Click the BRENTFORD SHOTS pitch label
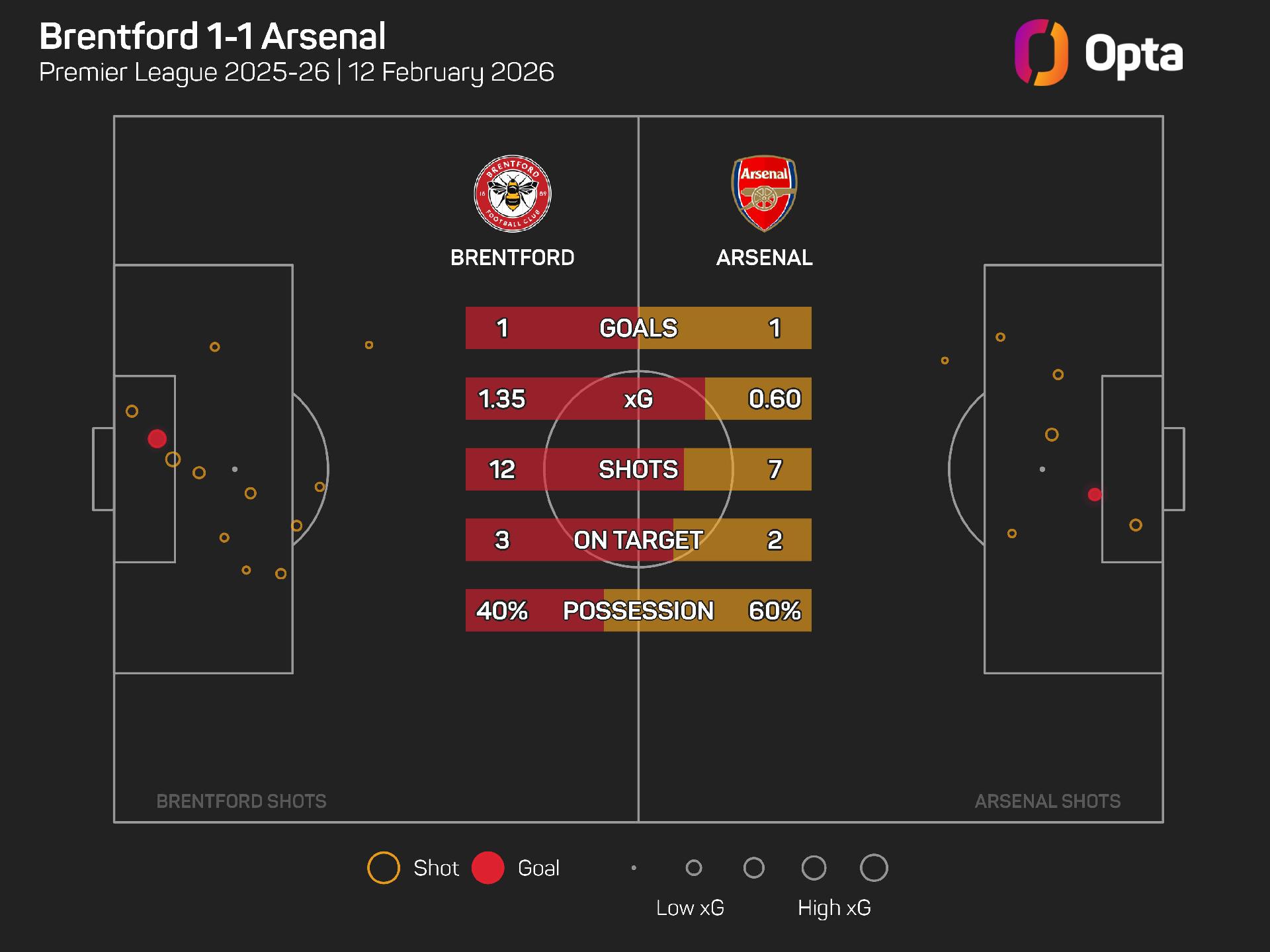The image size is (1270, 952). tap(241, 801)
